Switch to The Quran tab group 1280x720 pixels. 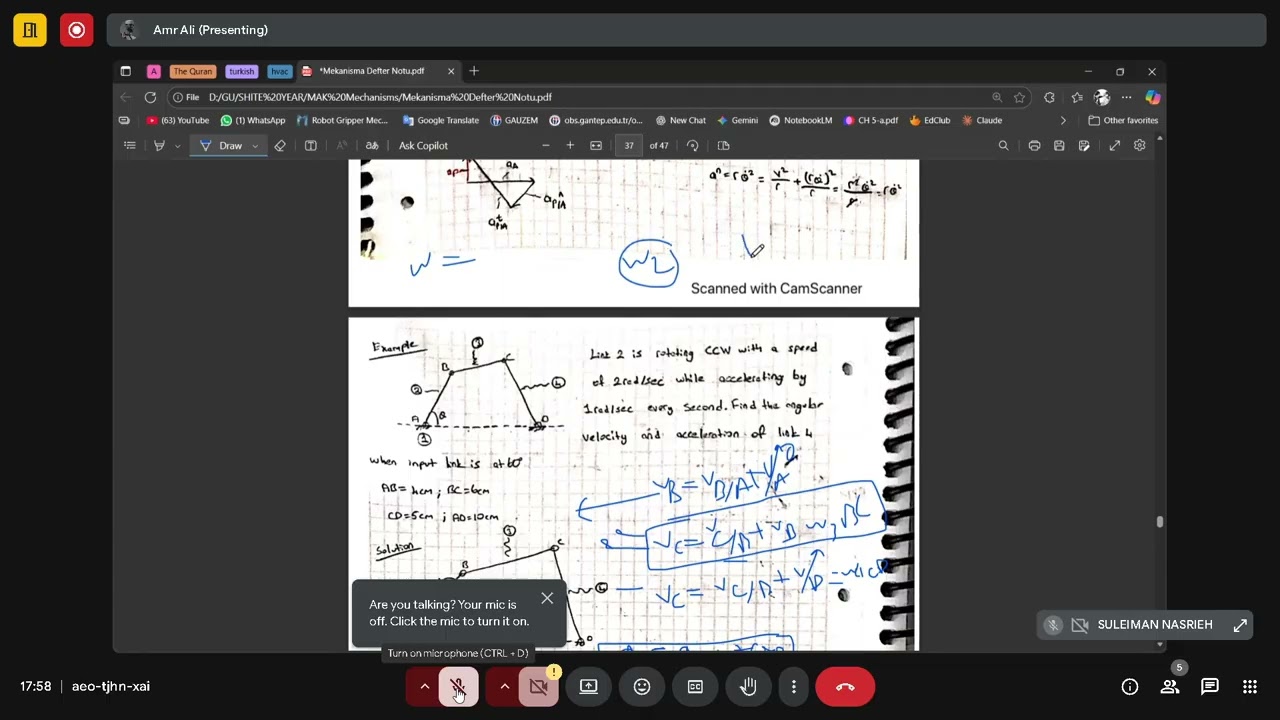point(192,71)
